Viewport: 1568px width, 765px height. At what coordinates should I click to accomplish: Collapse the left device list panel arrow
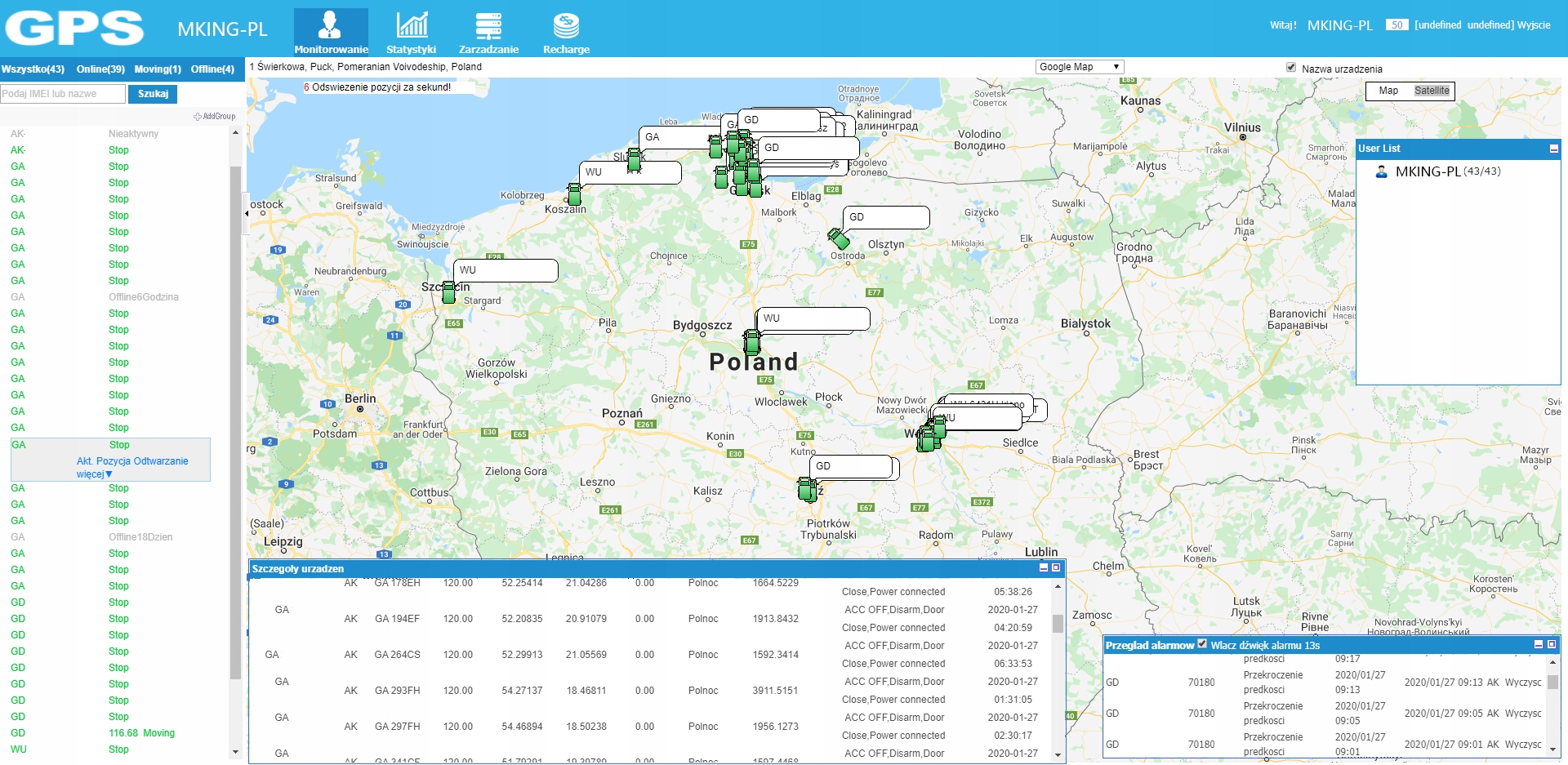(x=247, y=214)
